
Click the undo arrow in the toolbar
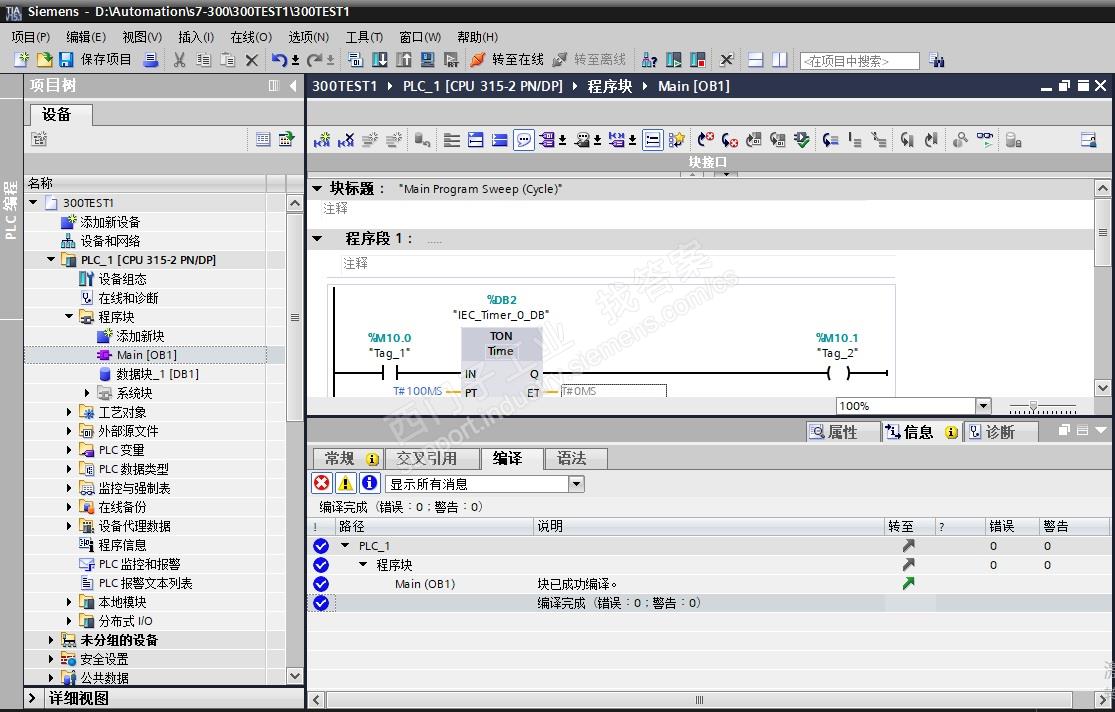click(x=279, y=60)
